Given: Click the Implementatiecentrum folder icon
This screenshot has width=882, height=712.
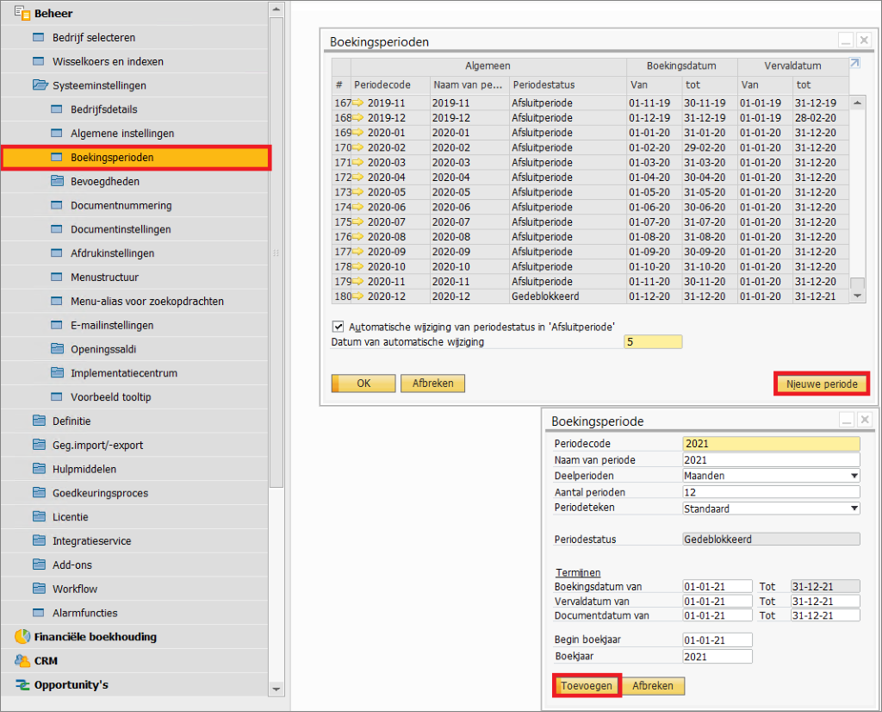Looking at the screenshot, I should pos(57,373).
